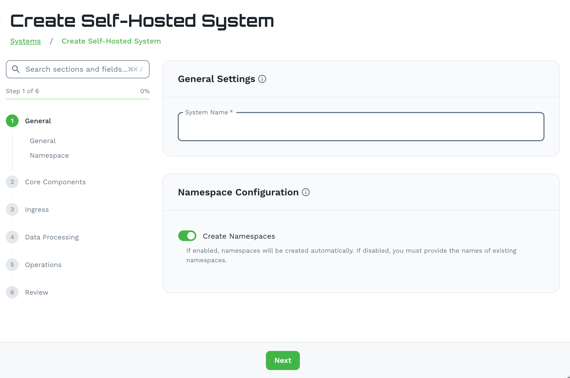Jump to the General sub-section
The image size is (570, 378).
[x=43, y=141]
